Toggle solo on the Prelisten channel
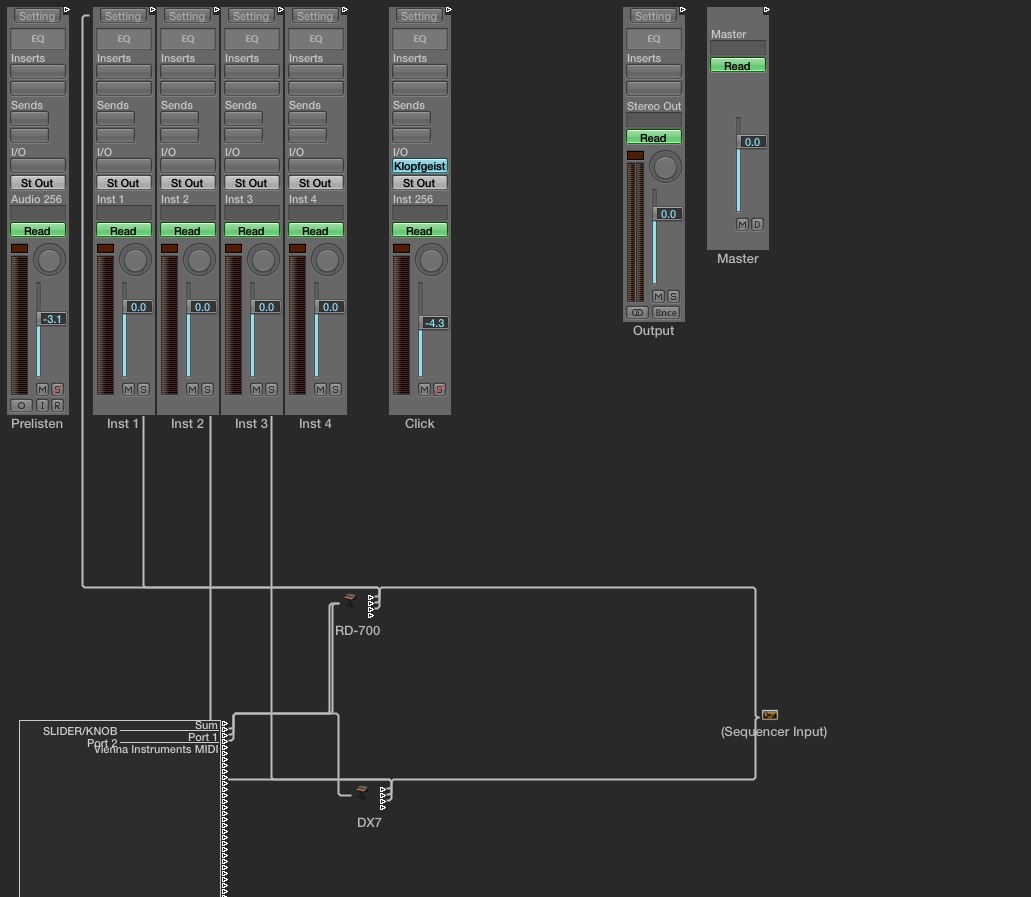The width and height of the screenshot is (1031, 897). (57, 389)
